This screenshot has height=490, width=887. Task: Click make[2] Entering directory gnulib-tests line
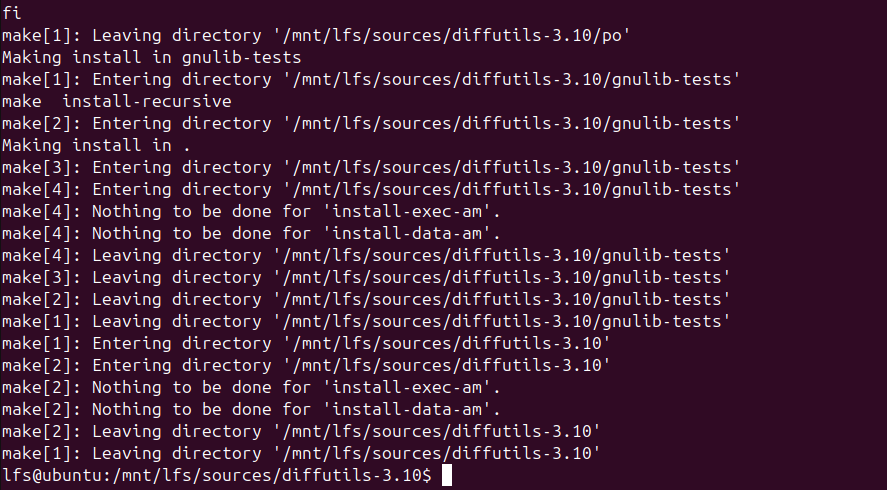370,123
